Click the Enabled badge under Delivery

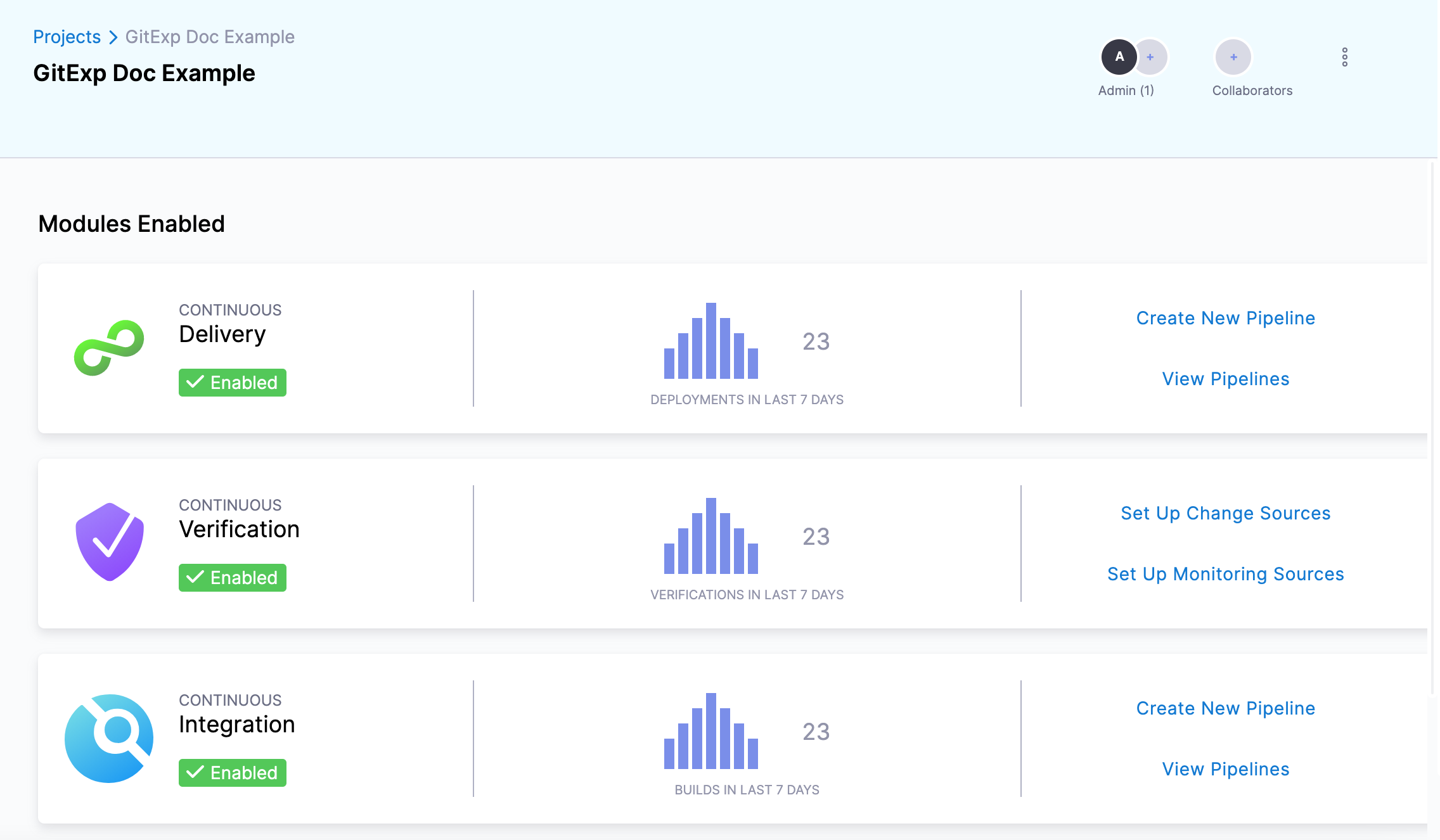click(x=233, y=383)
